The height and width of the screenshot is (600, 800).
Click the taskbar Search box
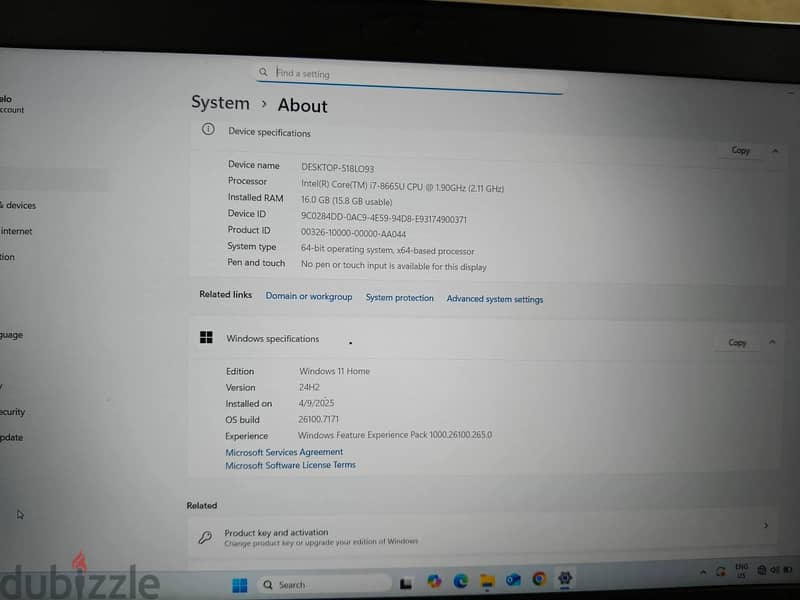[x=324, y=584]
